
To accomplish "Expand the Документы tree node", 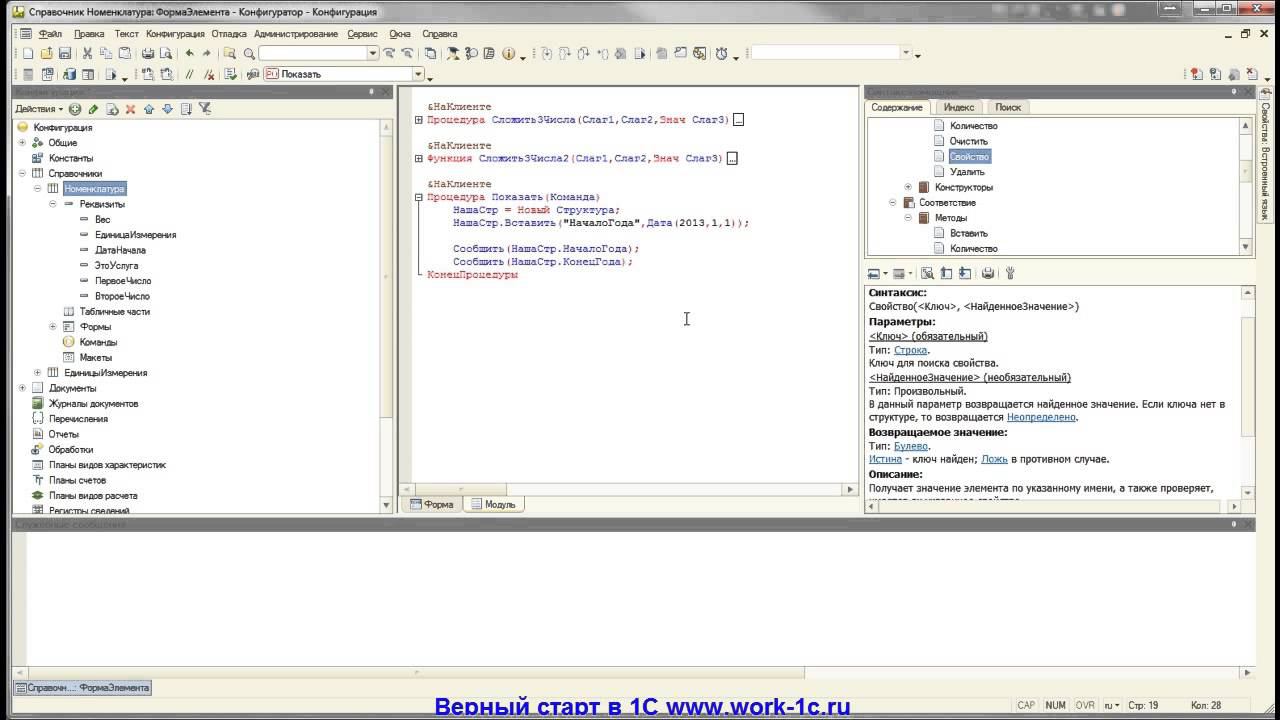I will click(x=22, y=388).
